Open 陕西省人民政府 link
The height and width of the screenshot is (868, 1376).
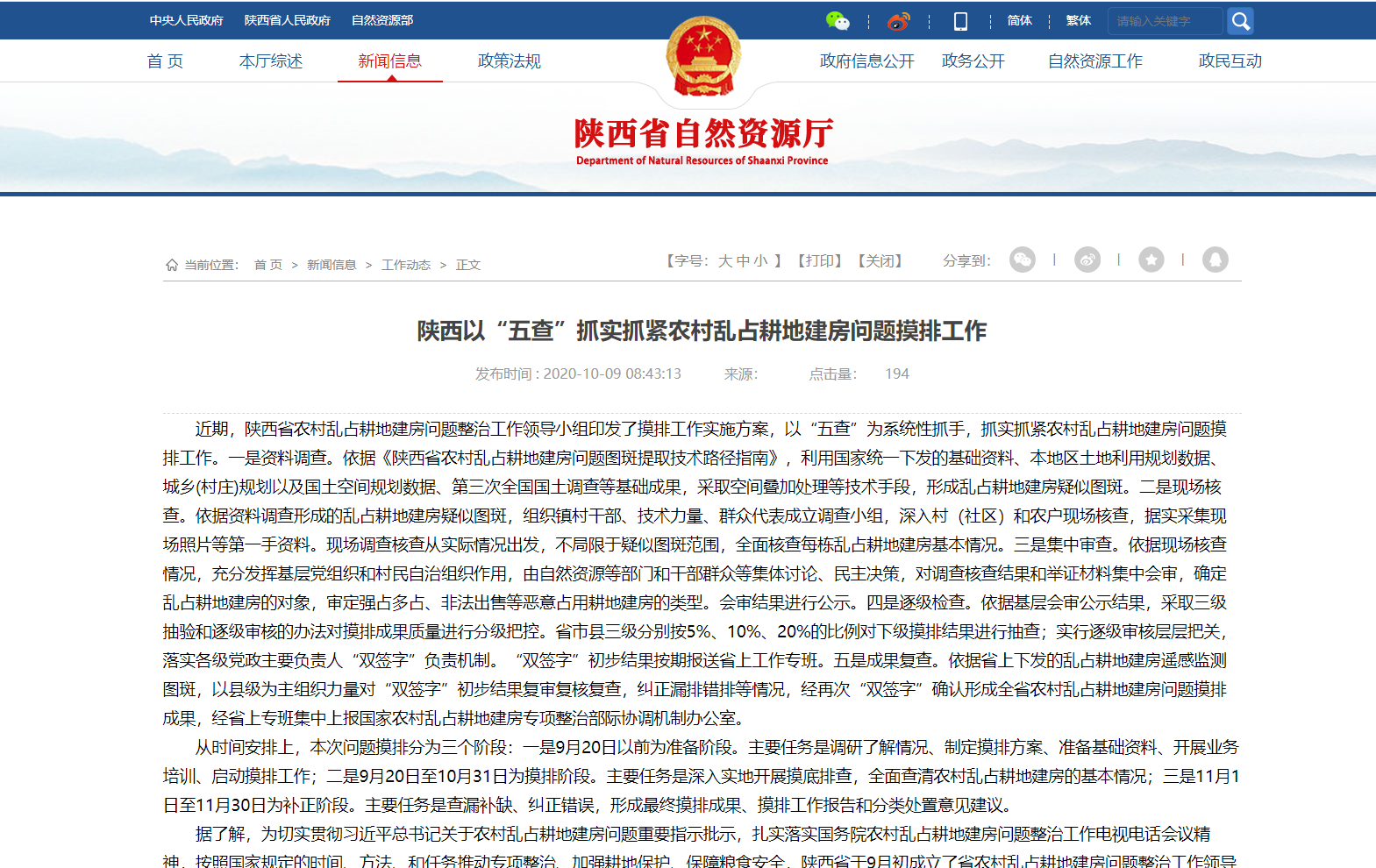[288, 20]
